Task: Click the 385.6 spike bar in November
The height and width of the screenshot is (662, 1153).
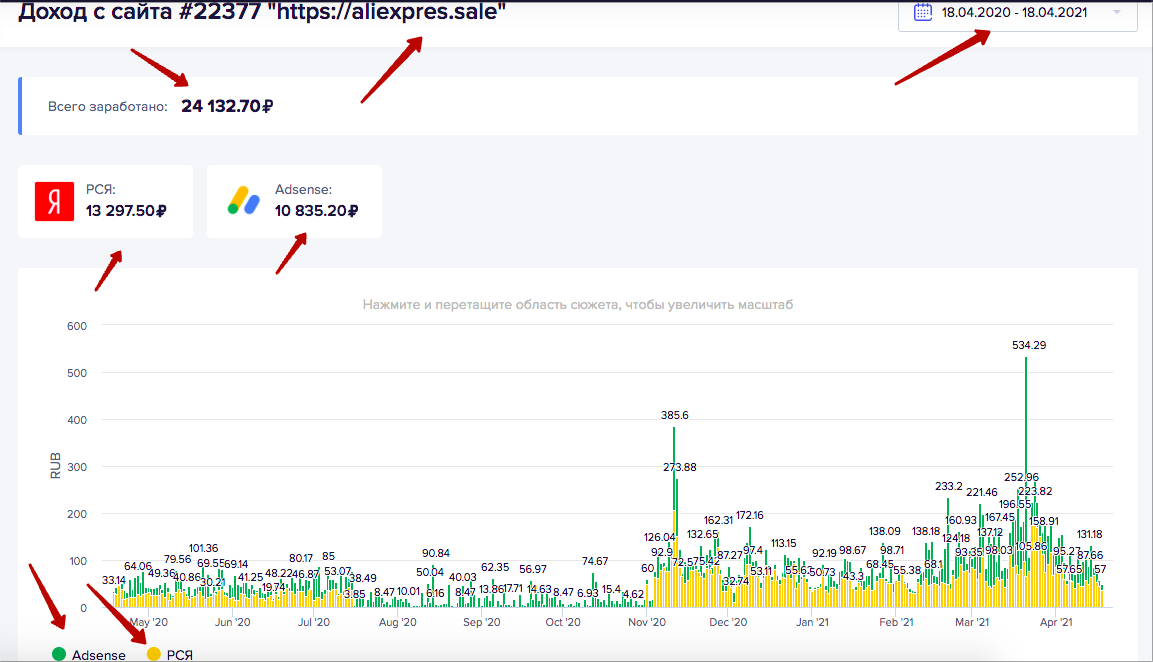Action: [674, 517]
